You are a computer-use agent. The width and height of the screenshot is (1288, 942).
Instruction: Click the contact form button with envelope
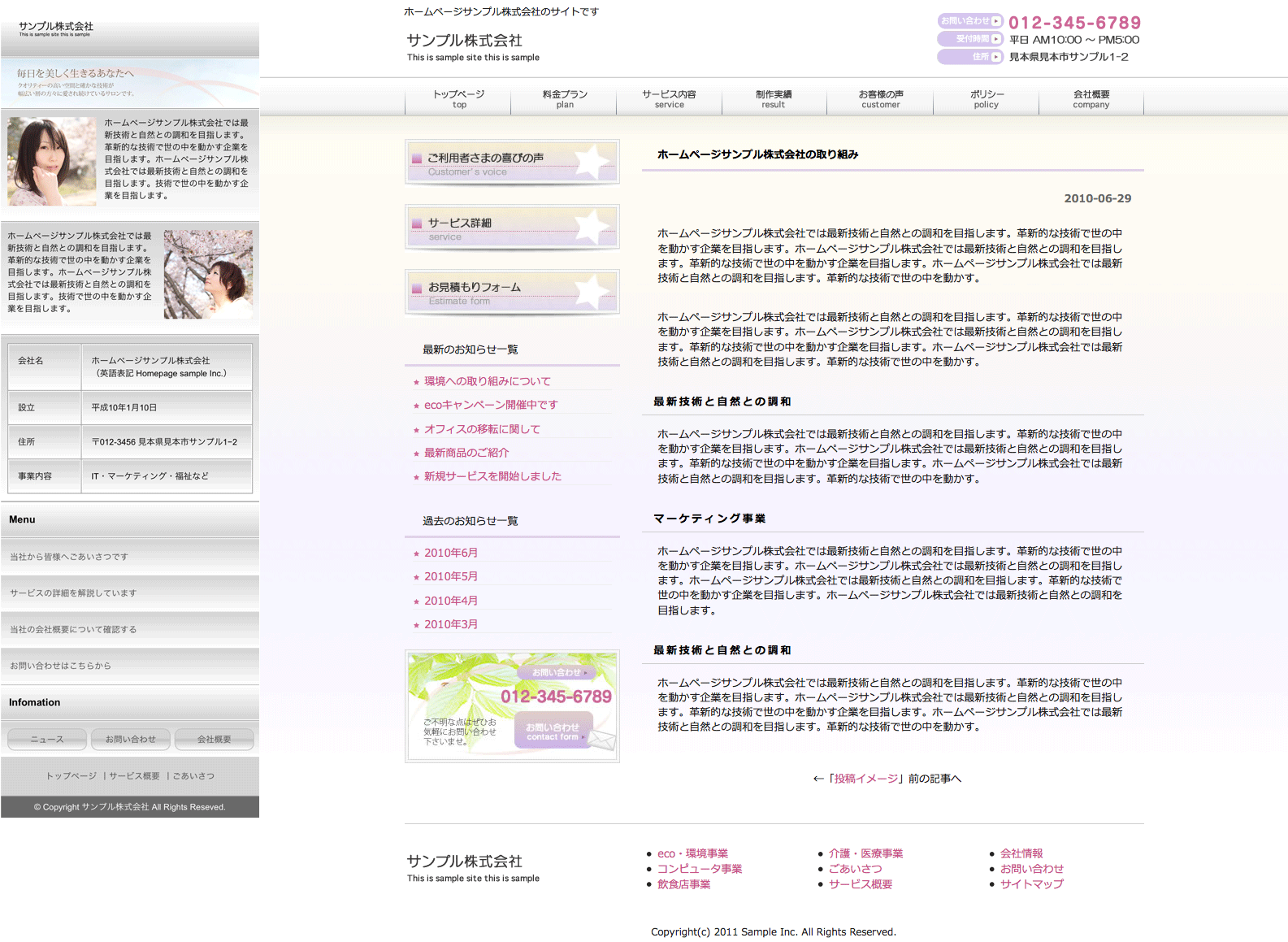553,731
